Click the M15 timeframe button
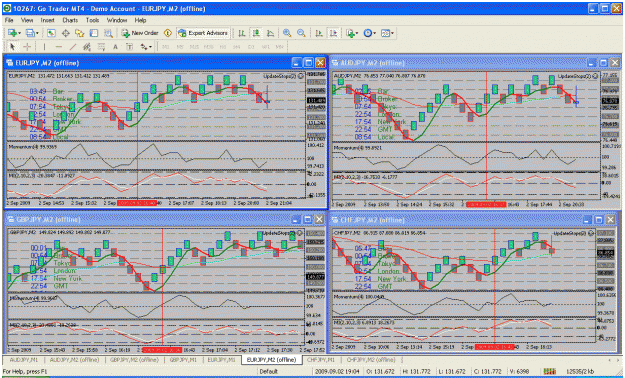Image resolution: width=625 pixels, height=378 pixels. [x=194, y=47]
